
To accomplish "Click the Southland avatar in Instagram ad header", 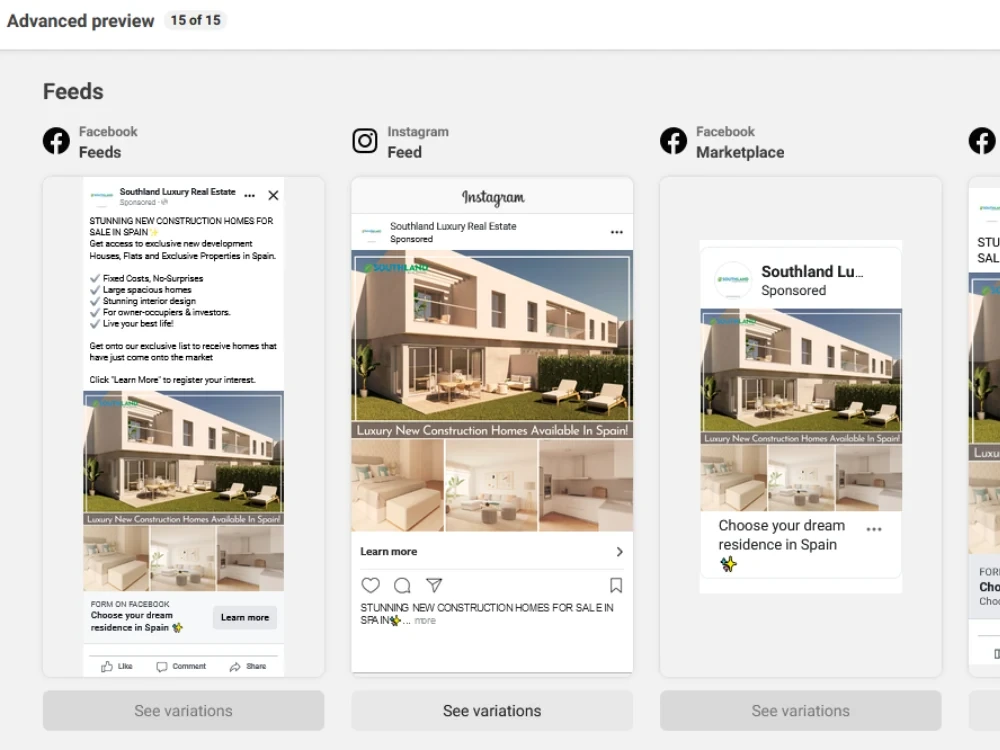I will coord(372,232).
